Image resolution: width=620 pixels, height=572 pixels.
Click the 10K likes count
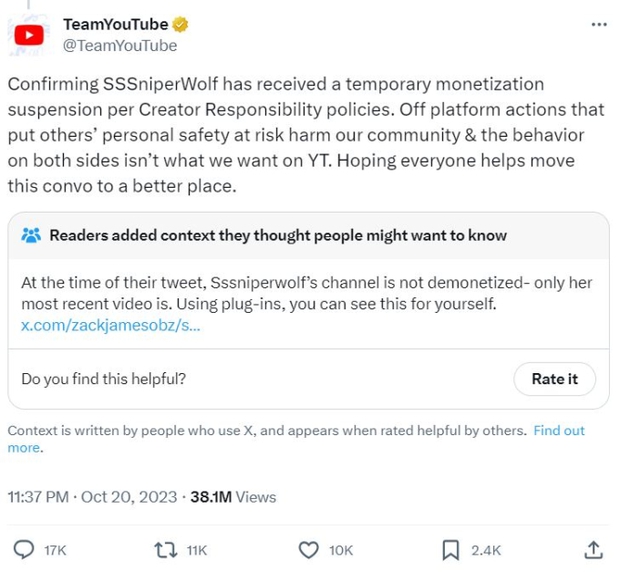pyautogui.click(x=341, y=550)
